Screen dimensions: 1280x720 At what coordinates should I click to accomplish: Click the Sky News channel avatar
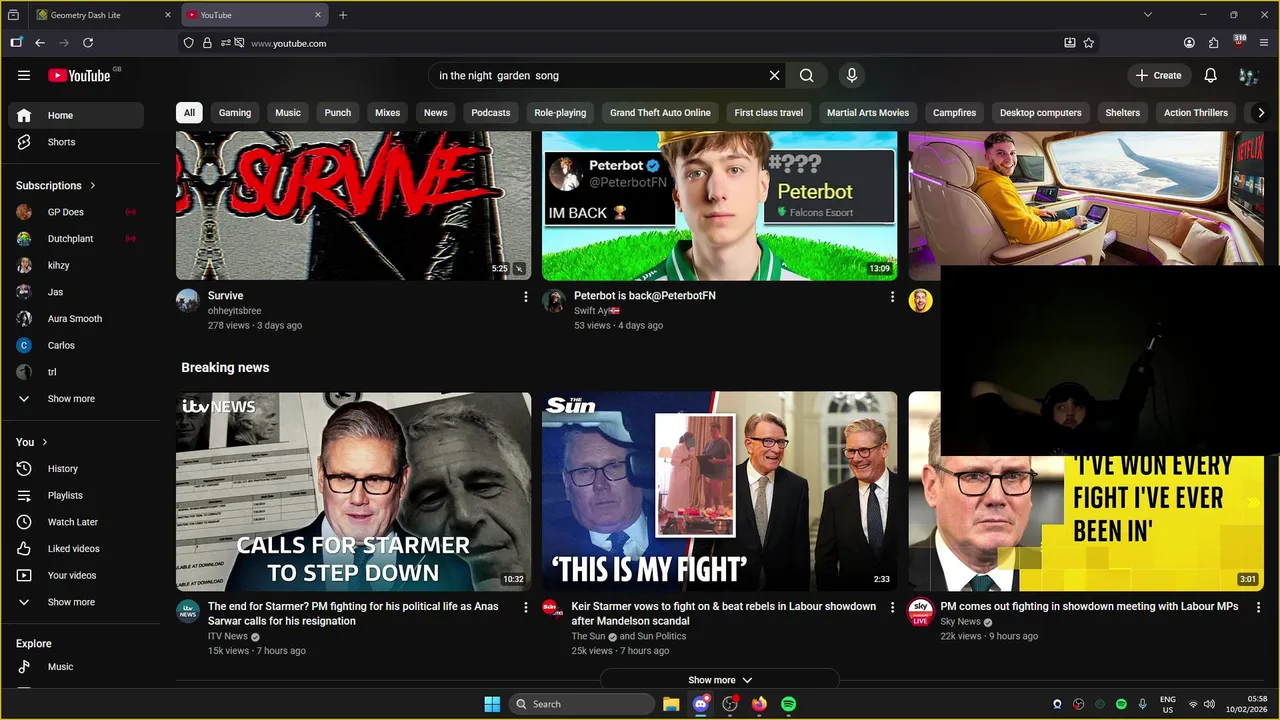point(920,612)
